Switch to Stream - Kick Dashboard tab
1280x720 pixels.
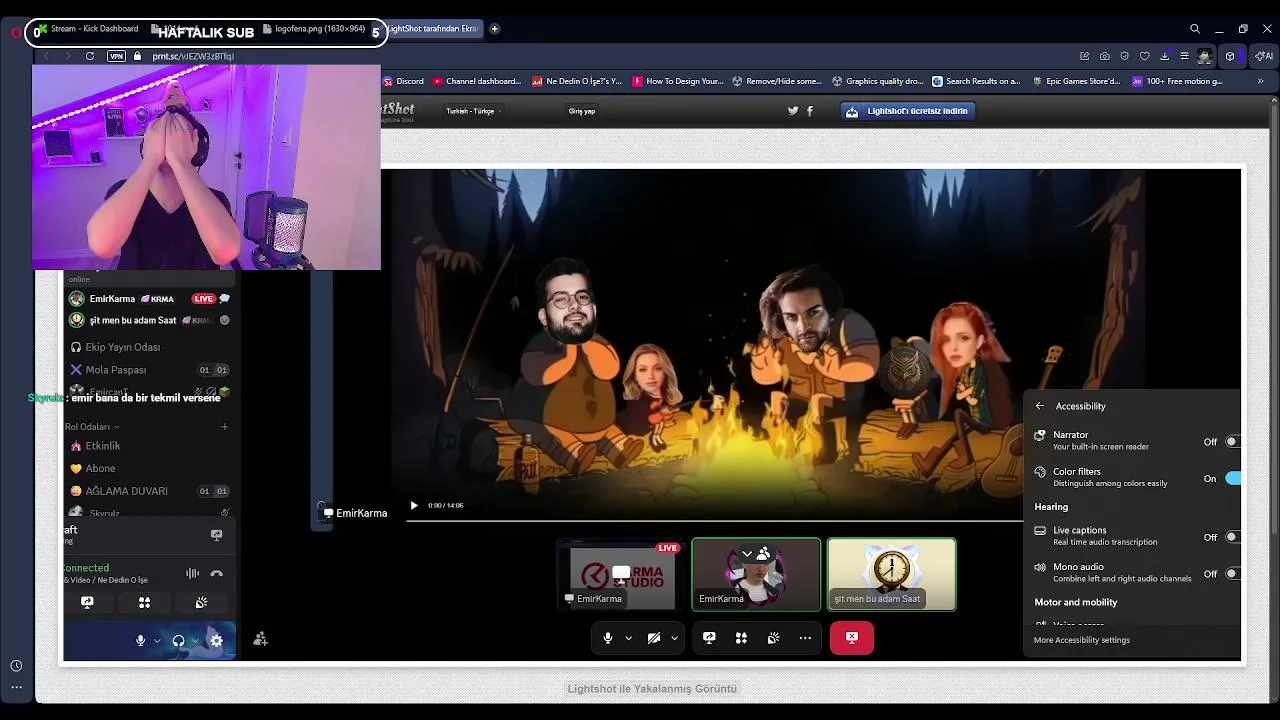coord(88,29)
